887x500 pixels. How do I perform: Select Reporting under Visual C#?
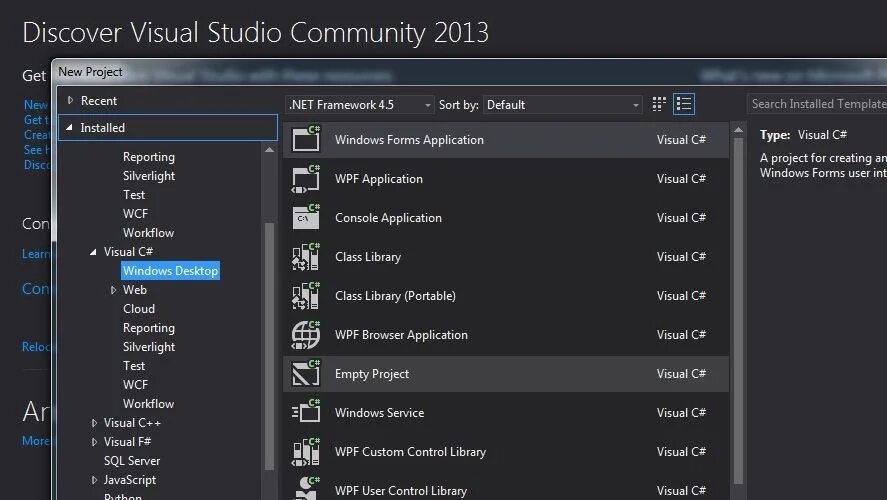[x=149, y=327]
